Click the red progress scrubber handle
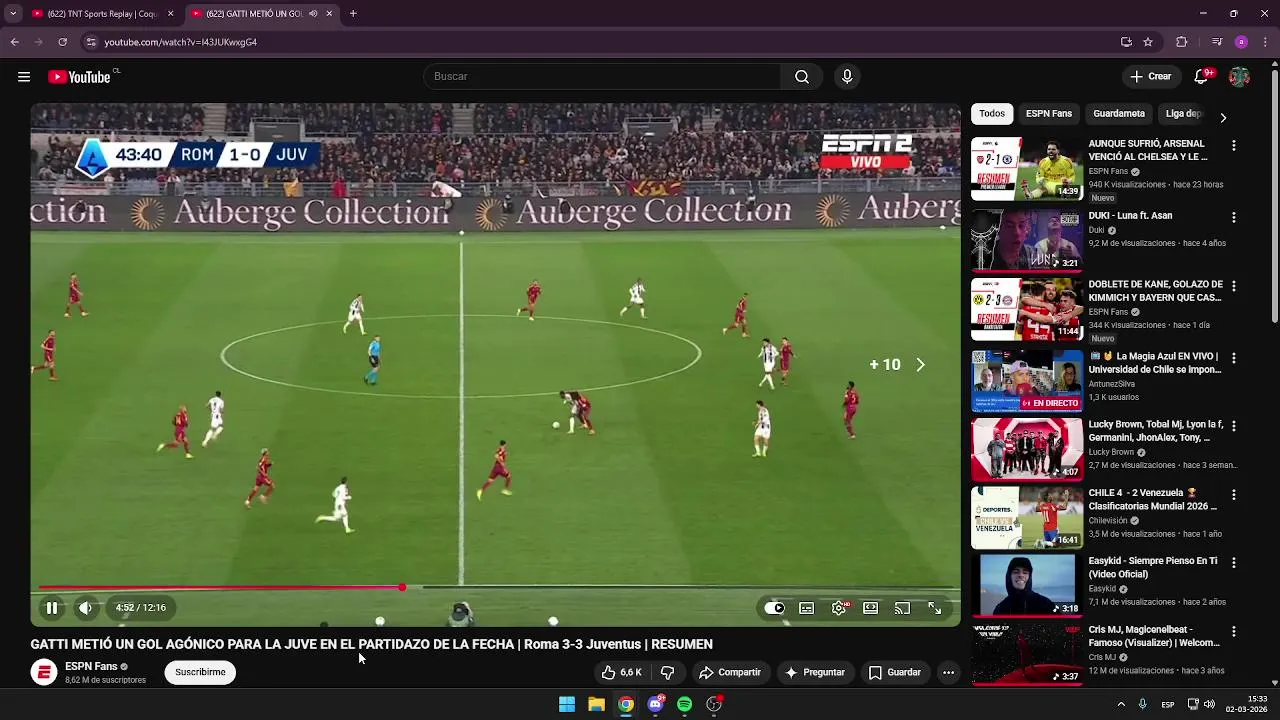1280x720 pixels. pyautogui.click(x=402, y=588)
